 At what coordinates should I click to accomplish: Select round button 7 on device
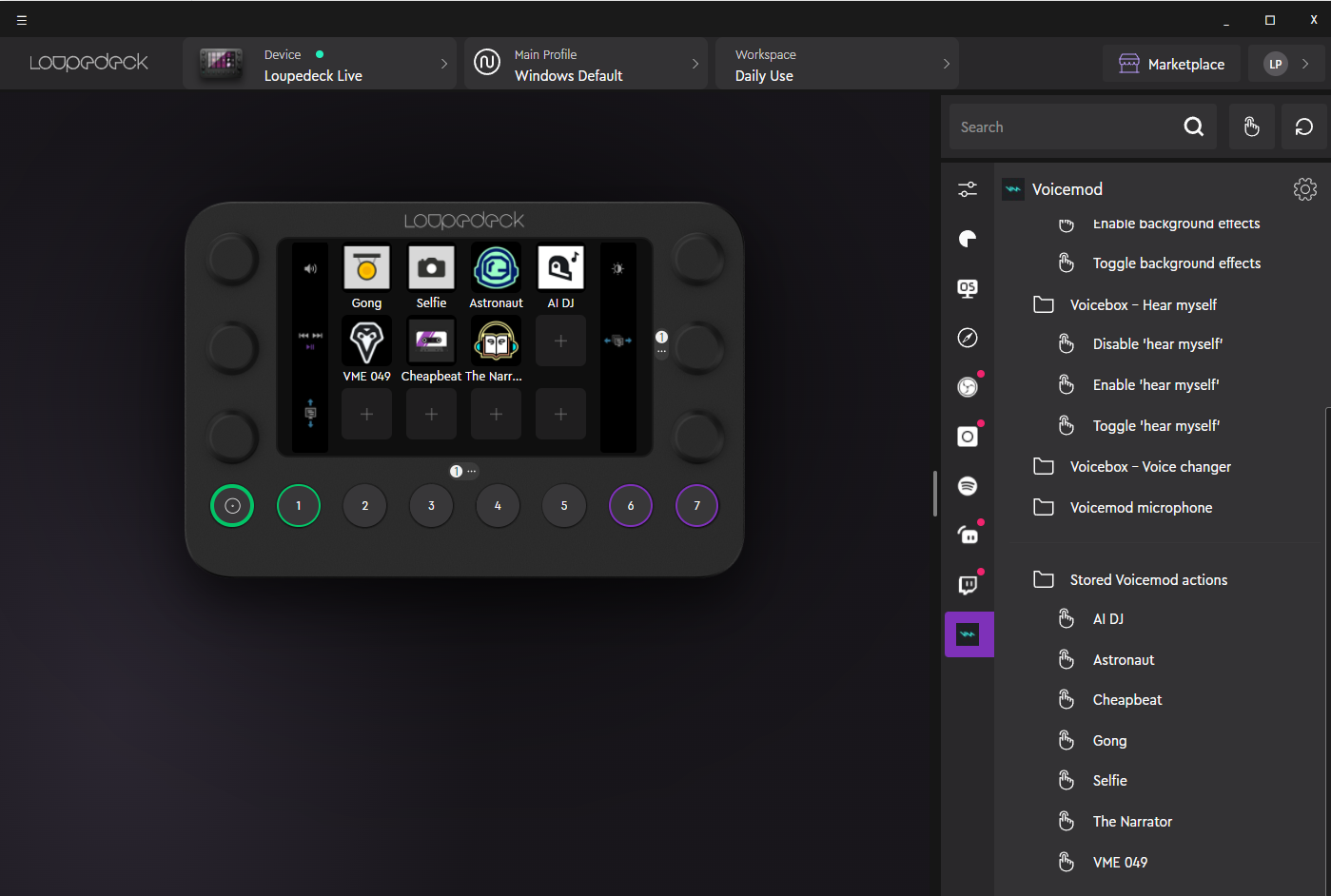click(696, 506)
